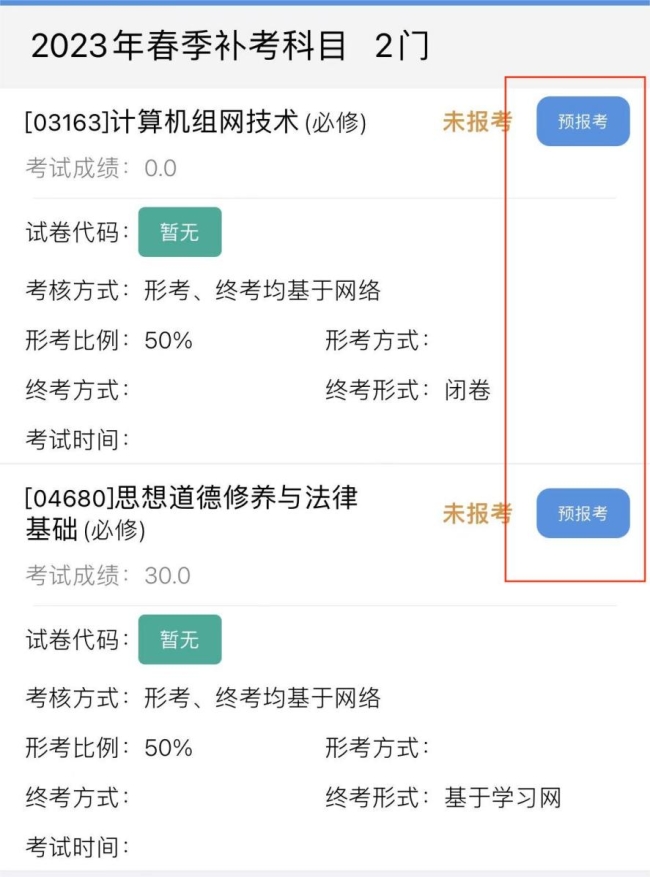Tap 暂无 badge under 思想道德修养与法律基础 course
Viewport: 650px width, 877px height.
pyautogui.click(x=180, y=640)
